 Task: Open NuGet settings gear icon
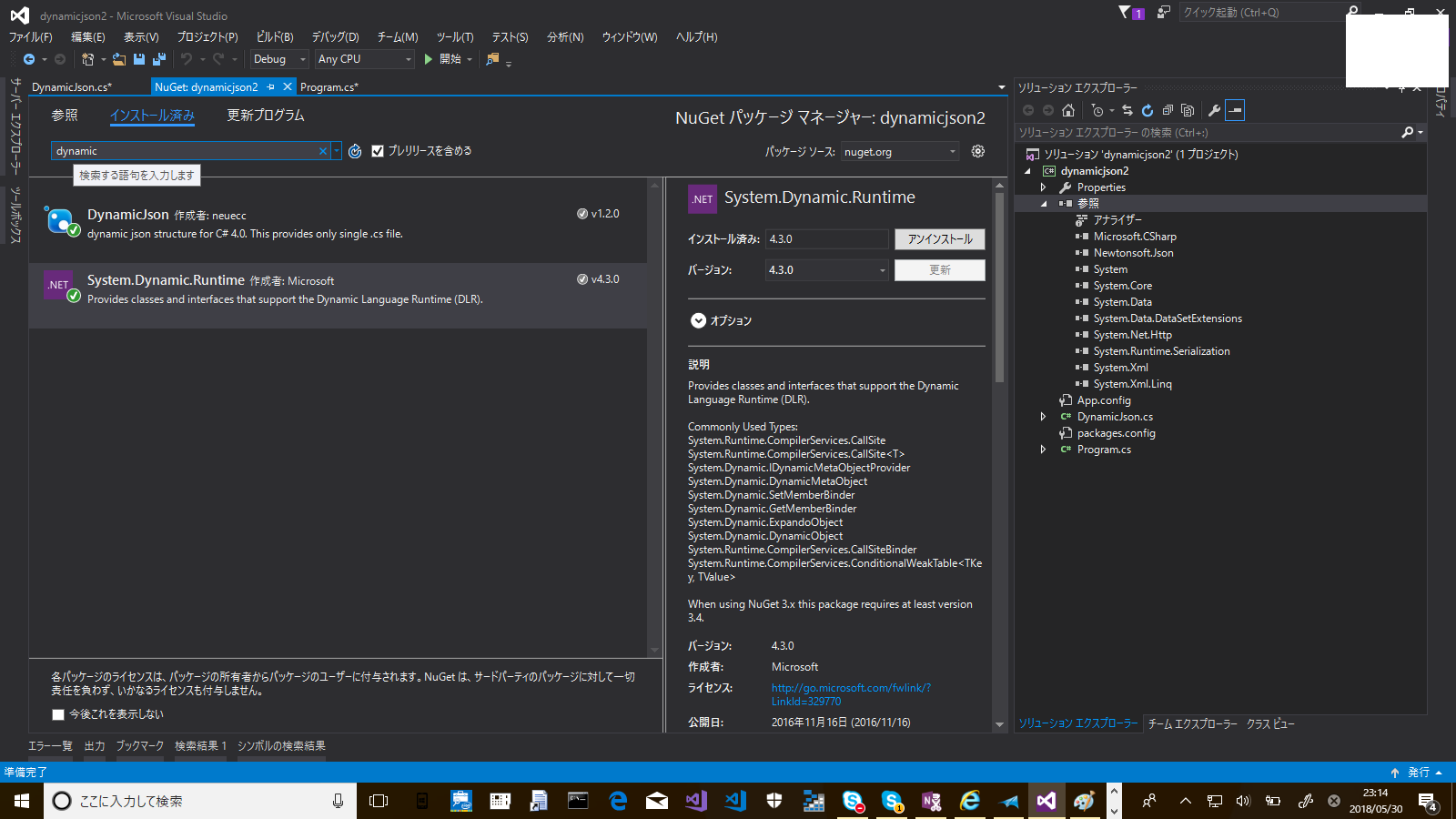click(x=978, y=151)
